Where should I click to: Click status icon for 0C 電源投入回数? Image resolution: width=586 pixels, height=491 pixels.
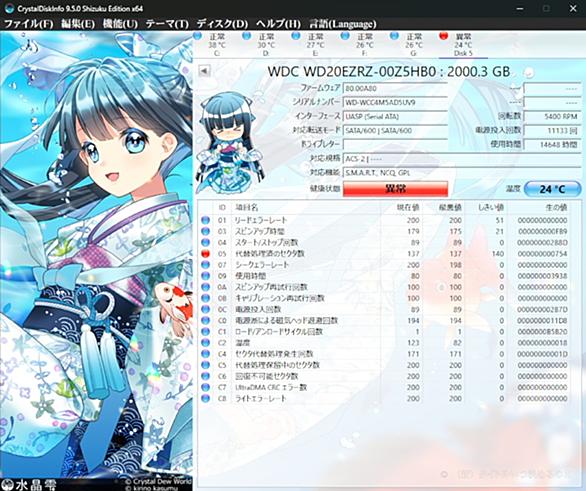[205, 309]
